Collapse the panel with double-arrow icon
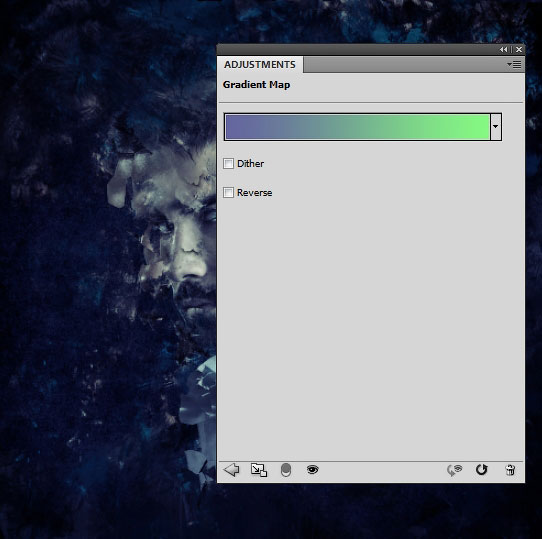 (x=503, y=50)
